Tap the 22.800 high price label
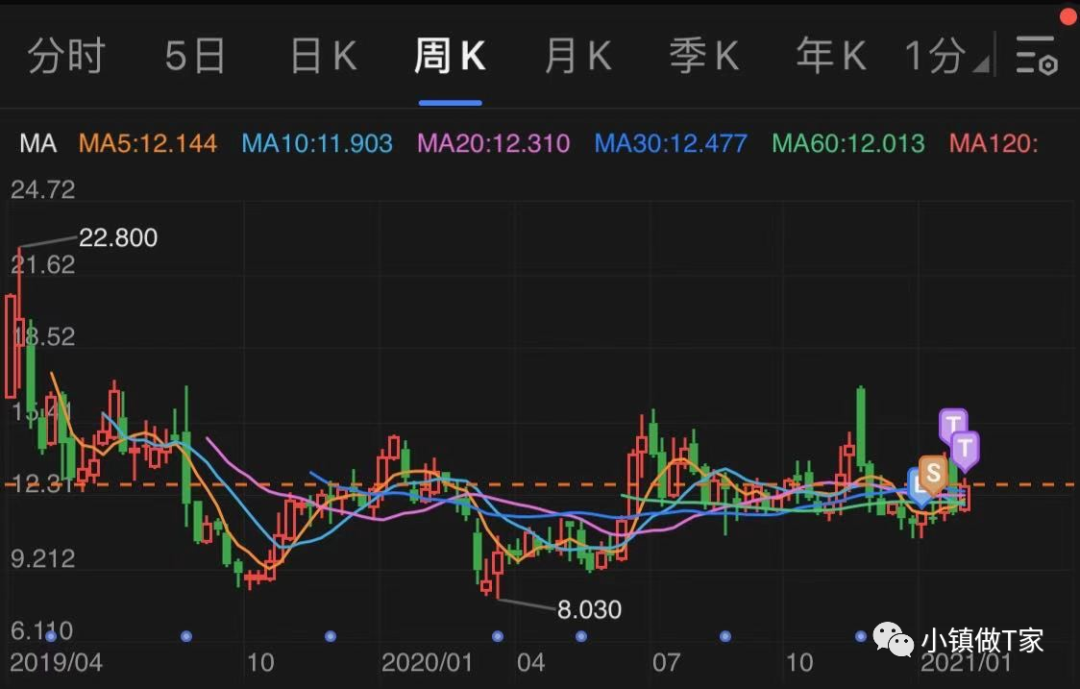Image resolution: width=1080 pixels, height=689 pixels. pos(118,238)
